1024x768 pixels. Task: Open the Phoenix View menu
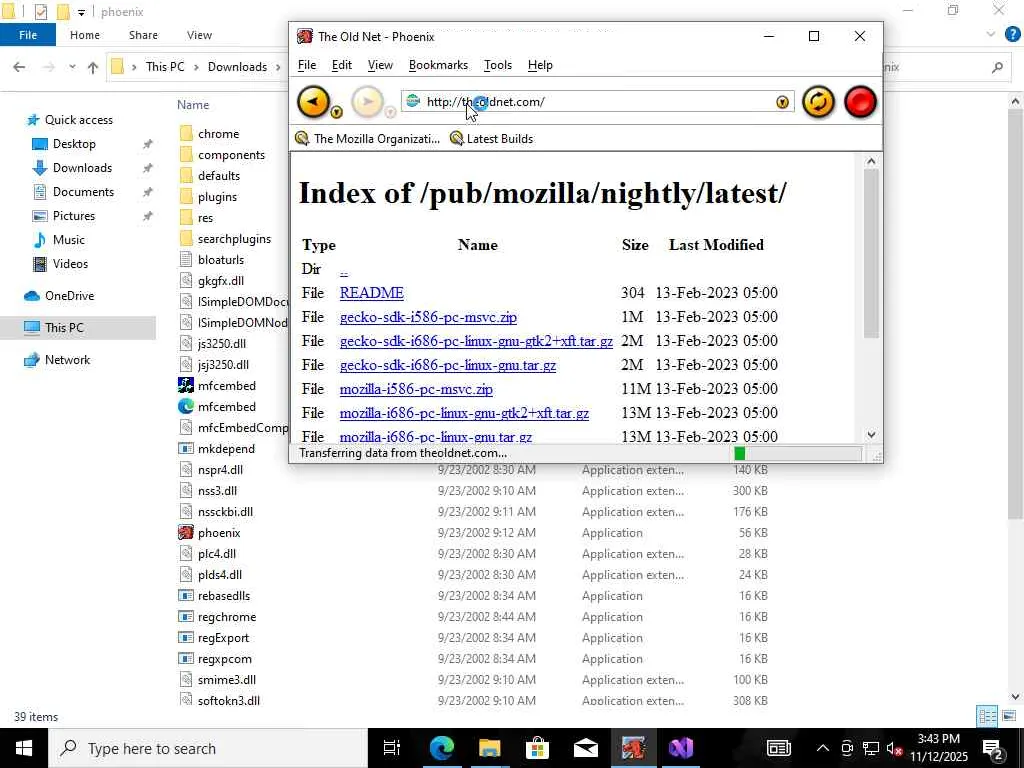point(380,65)
